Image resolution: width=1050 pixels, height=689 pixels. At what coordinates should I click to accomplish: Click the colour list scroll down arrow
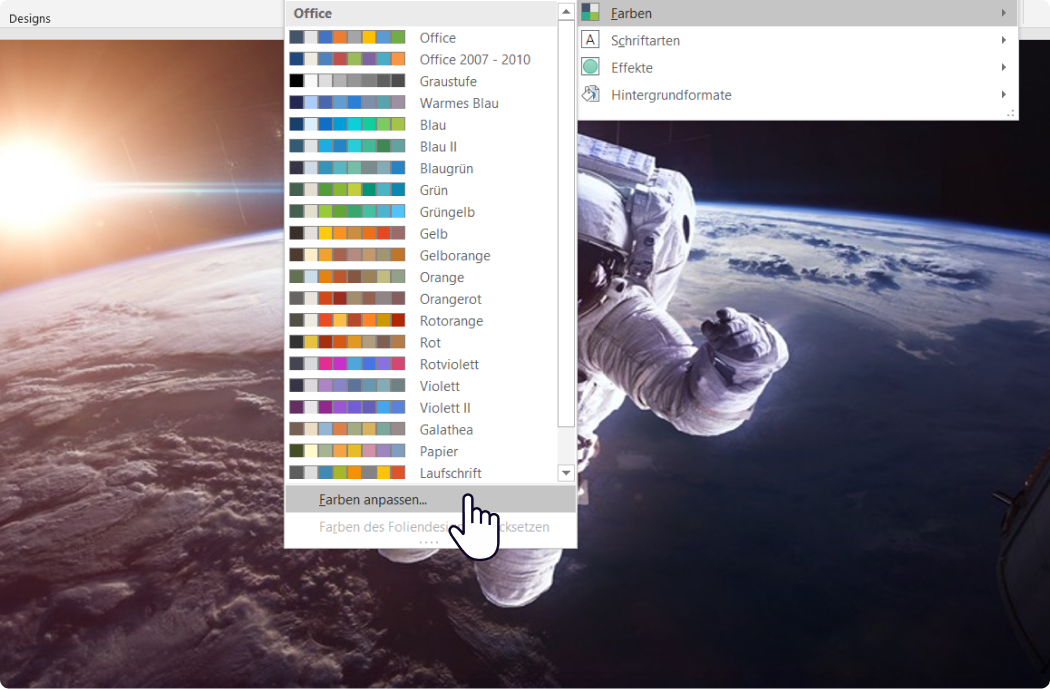tap(566, 473)
